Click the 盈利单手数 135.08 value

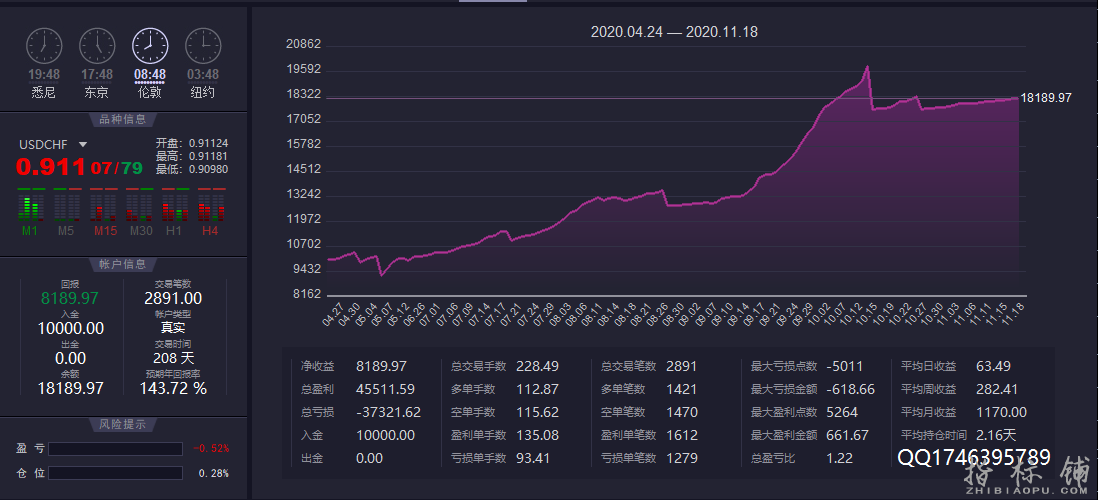(537, 435)
